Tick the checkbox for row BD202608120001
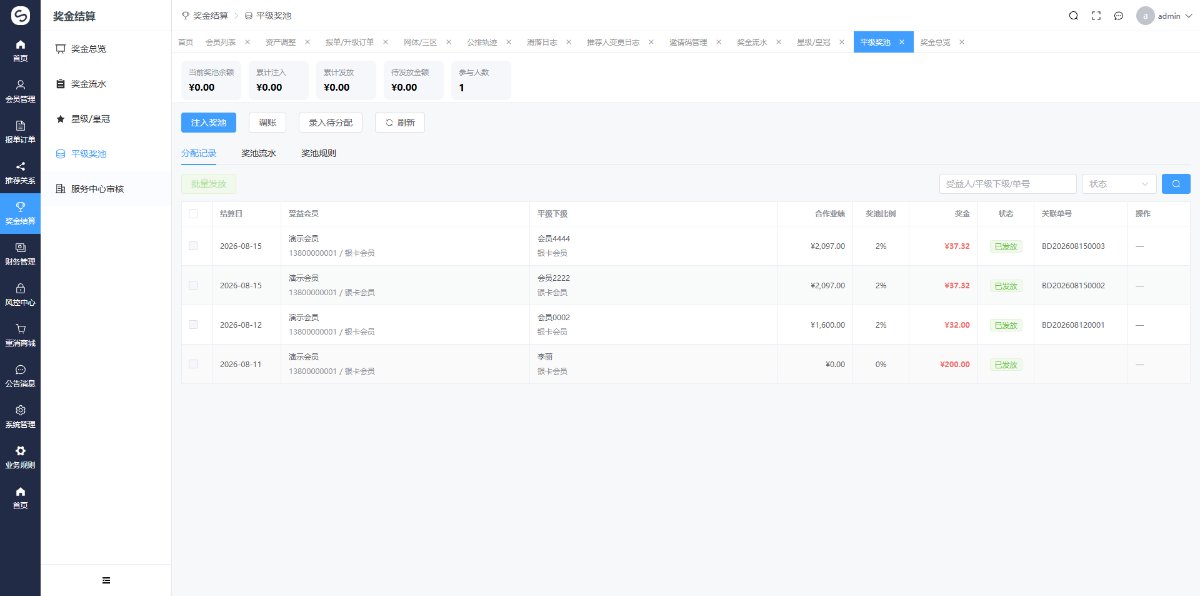This screenshot has height=596, width=1200. [x=193, y=324]
